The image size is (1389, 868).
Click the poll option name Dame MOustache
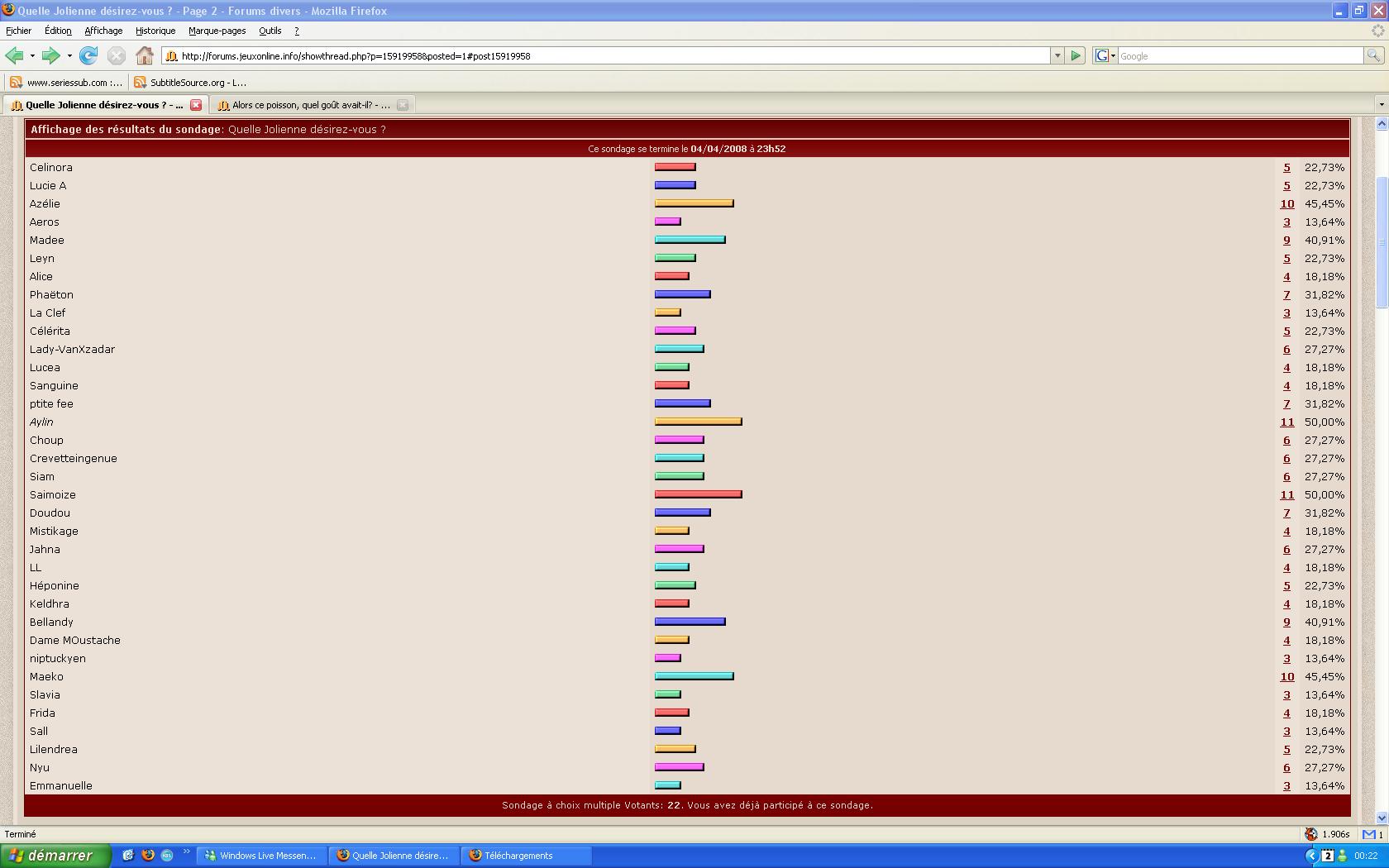[x=75, y=640]
